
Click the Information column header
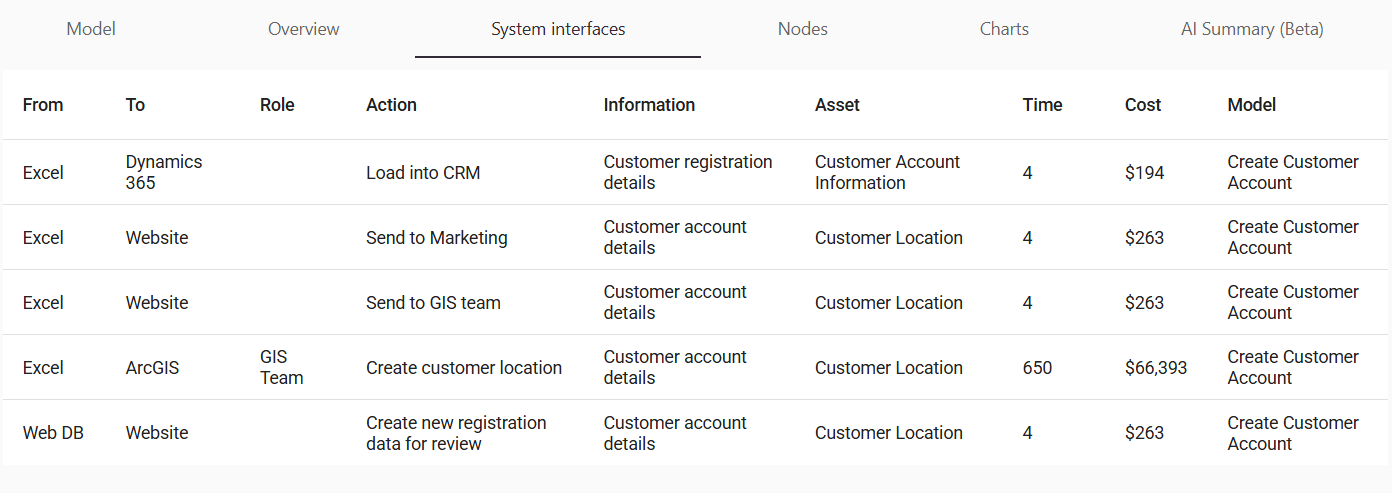pos(649,105)
